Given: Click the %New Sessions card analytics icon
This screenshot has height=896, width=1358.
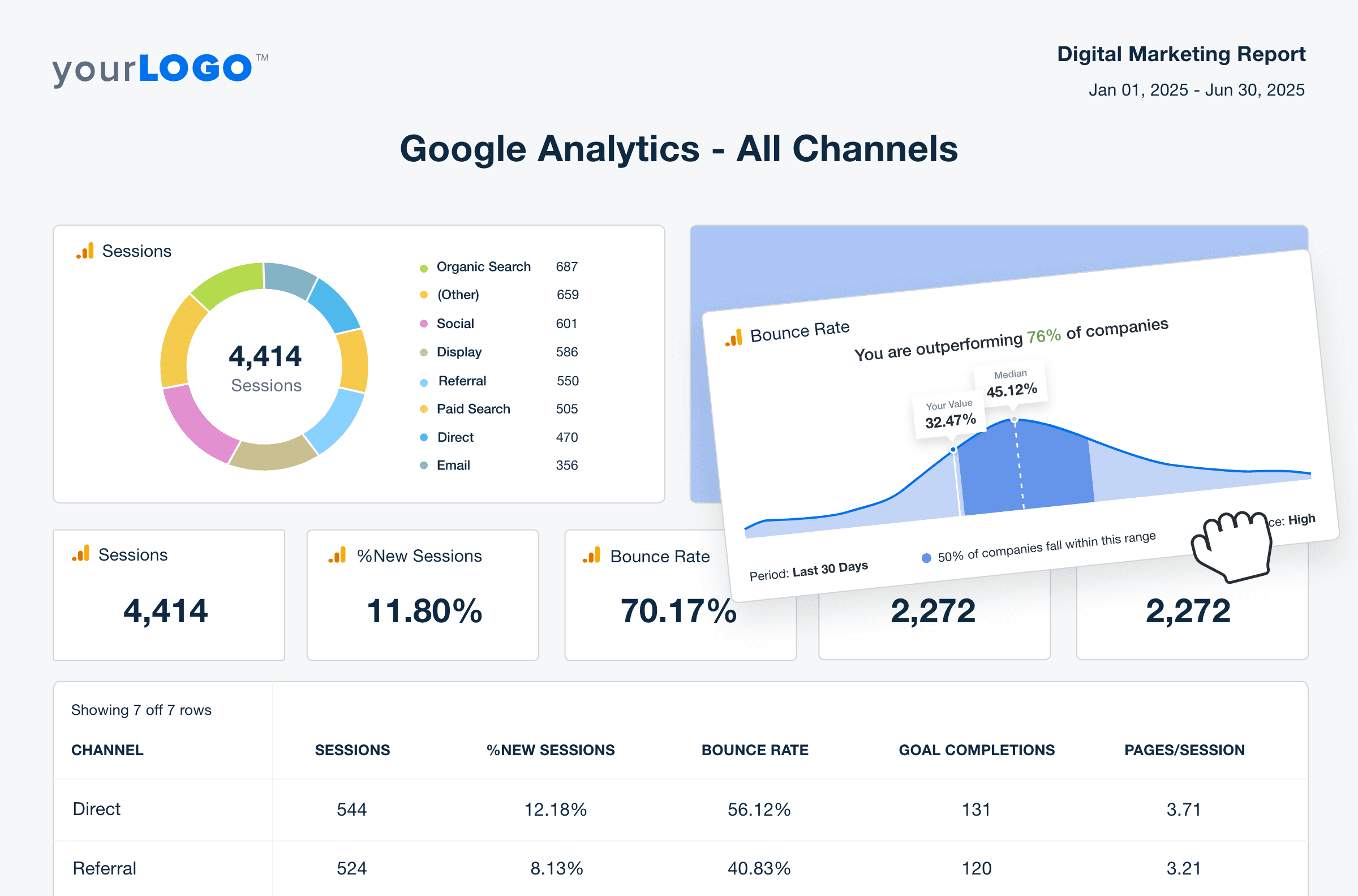Looking at the screenshot, I should (x=337, y=555).
